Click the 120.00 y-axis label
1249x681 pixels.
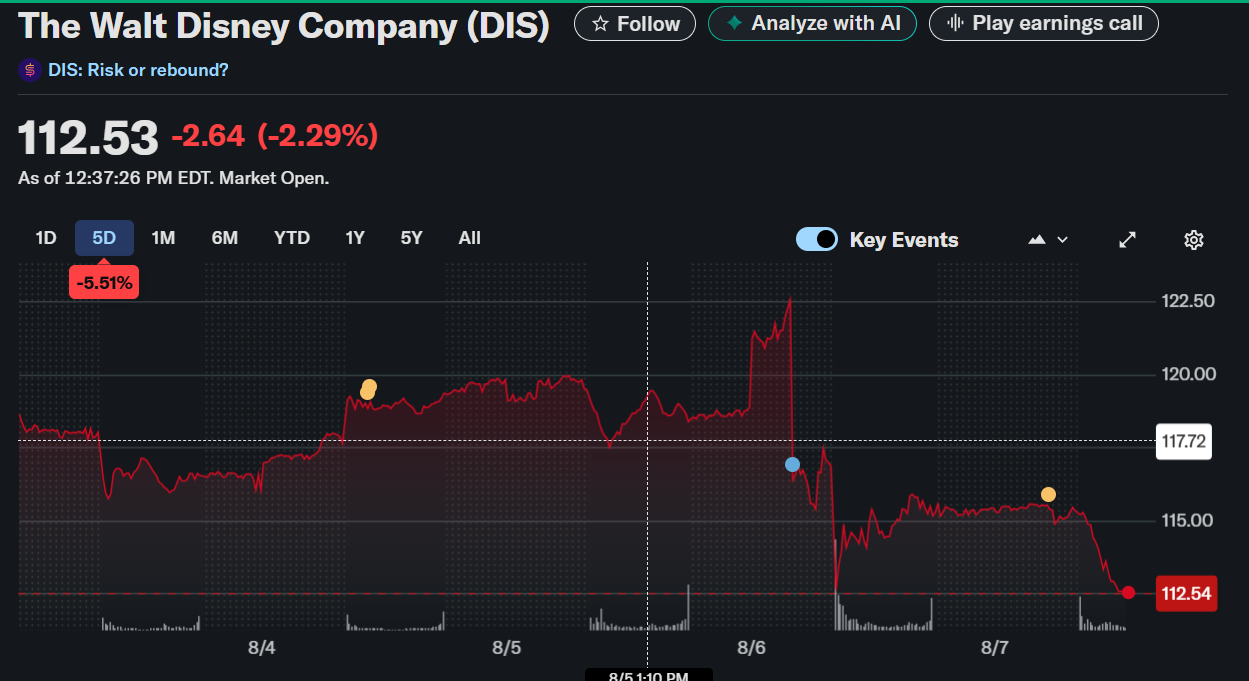point(1187,374)
